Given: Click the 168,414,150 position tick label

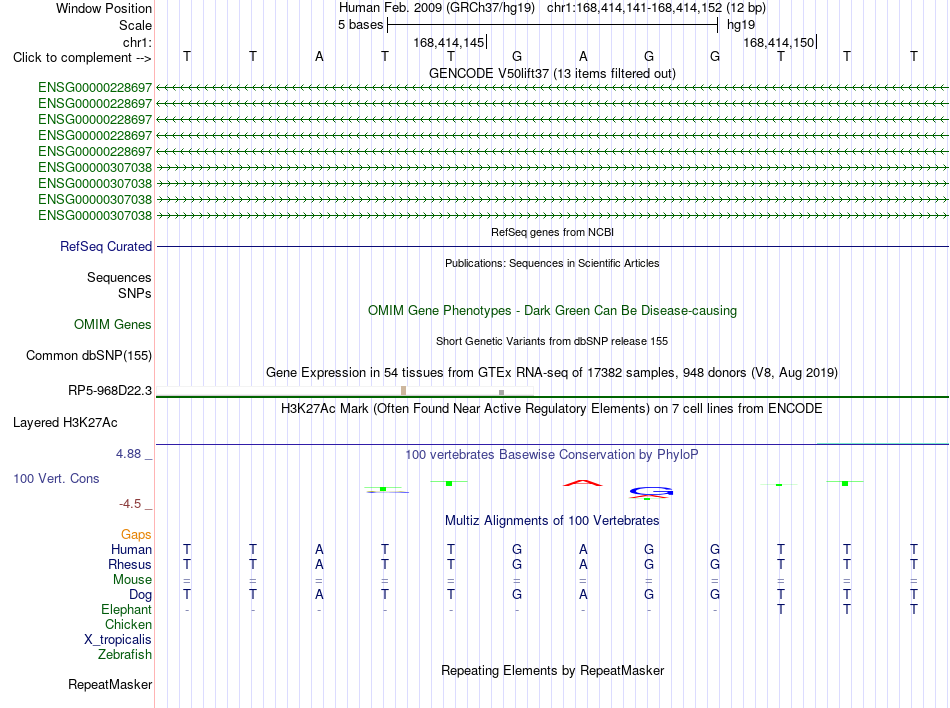Looking at the screenshot, I should (779, 42).
